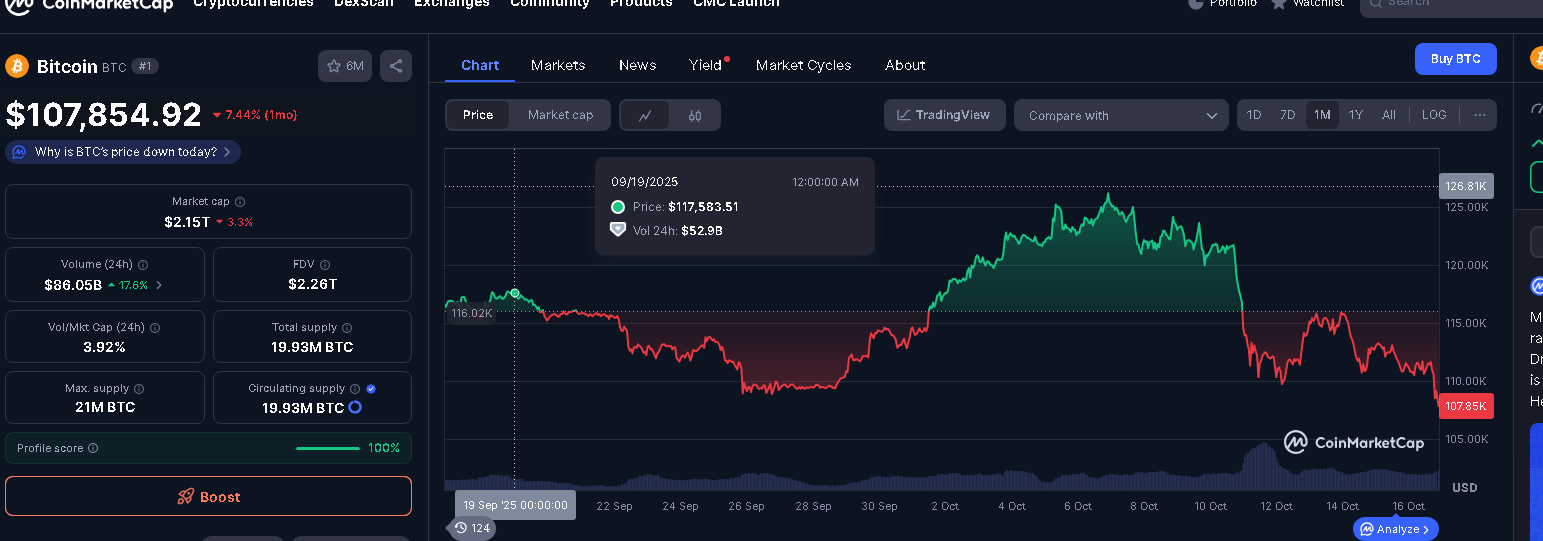Switch to the Chart tab
Image resolution: width=1543 pixels, height=541 pixels.
pos(480,65)
